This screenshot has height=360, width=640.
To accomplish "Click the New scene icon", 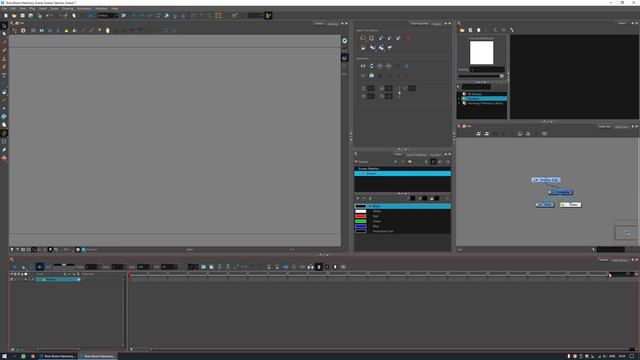I will click(6, 16).
